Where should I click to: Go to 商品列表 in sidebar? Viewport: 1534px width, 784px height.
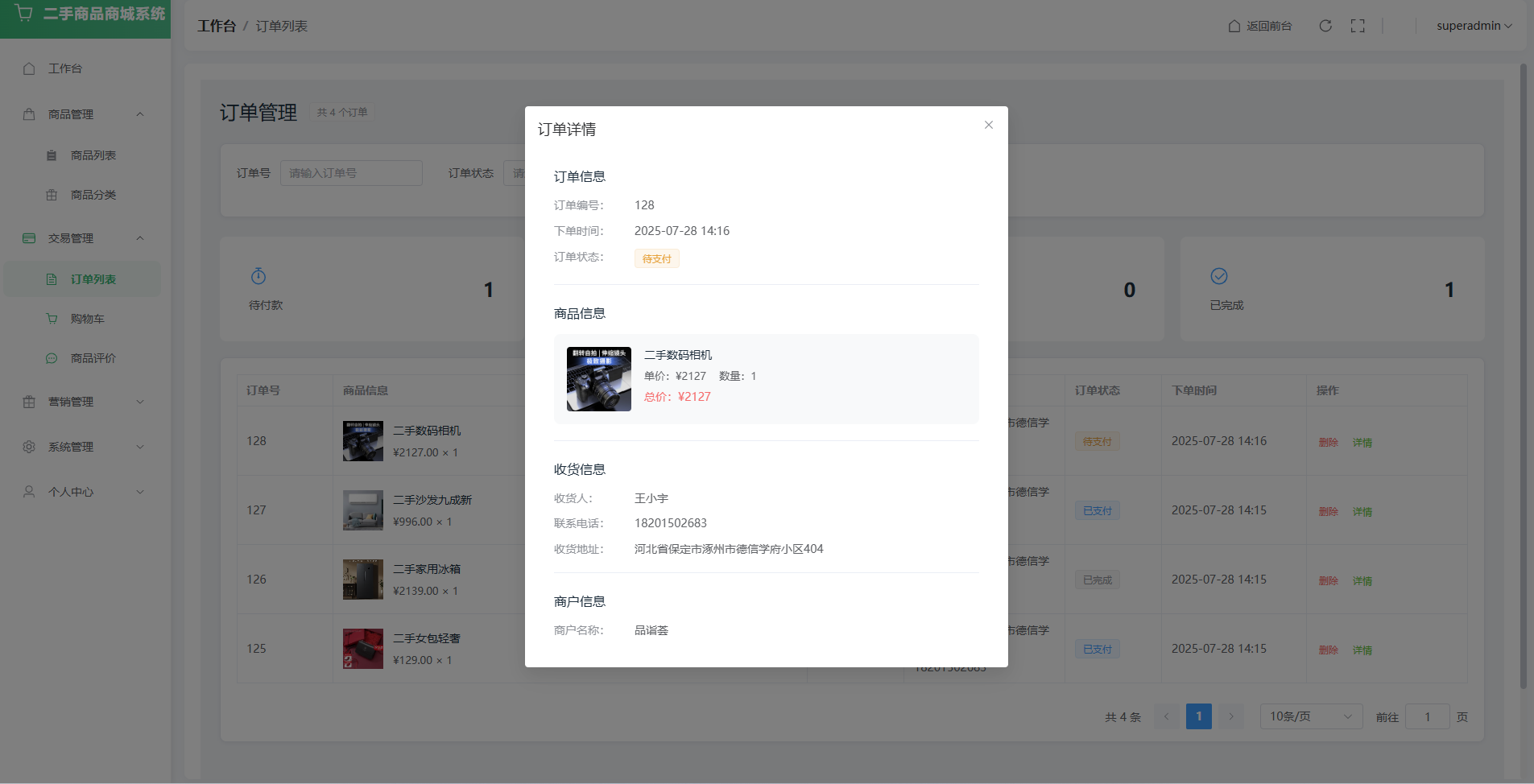click(x=93, y=155)
